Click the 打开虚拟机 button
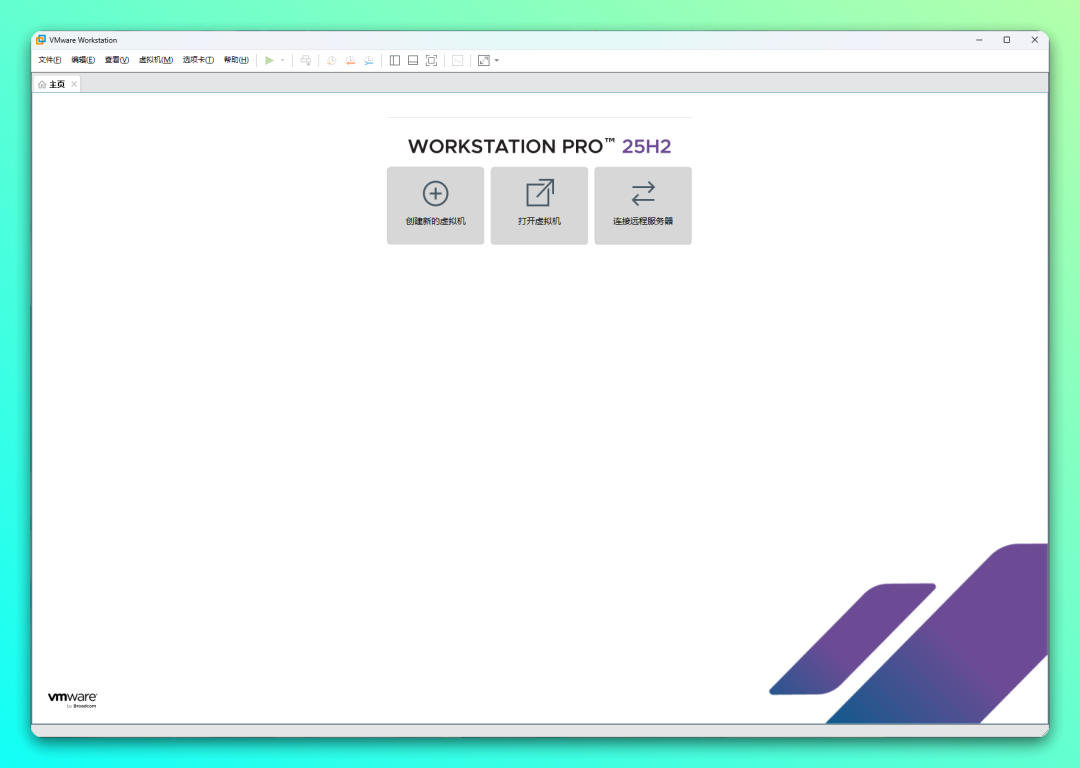 point(539,205)
